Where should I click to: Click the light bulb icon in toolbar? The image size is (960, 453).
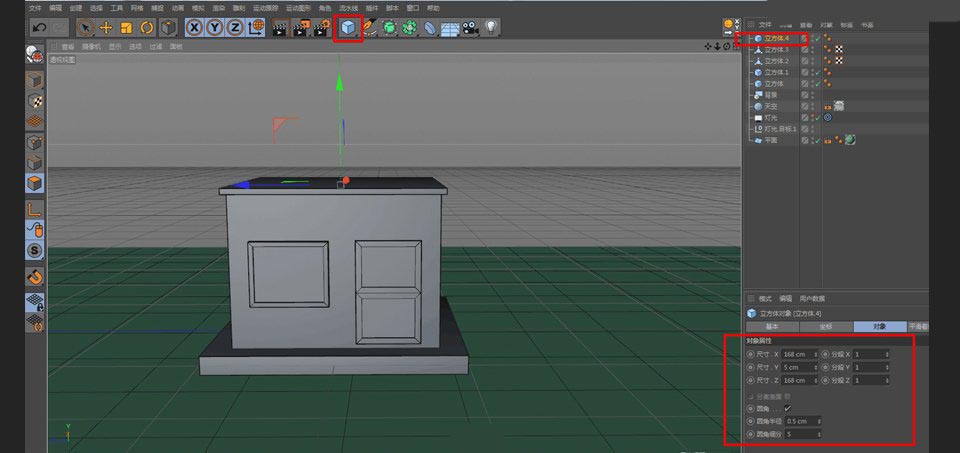[x=491, y=28]
